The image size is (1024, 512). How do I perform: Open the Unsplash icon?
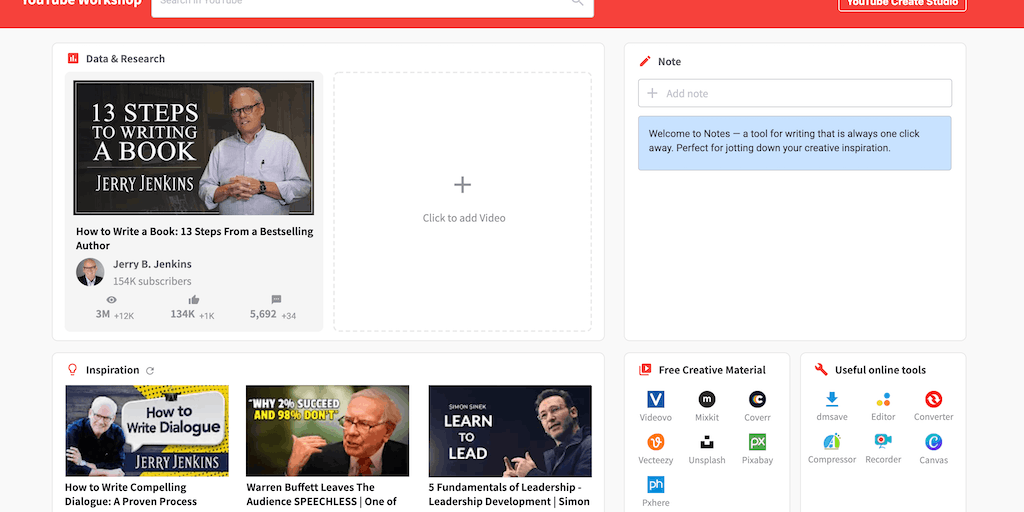click(x=707, y=442)
